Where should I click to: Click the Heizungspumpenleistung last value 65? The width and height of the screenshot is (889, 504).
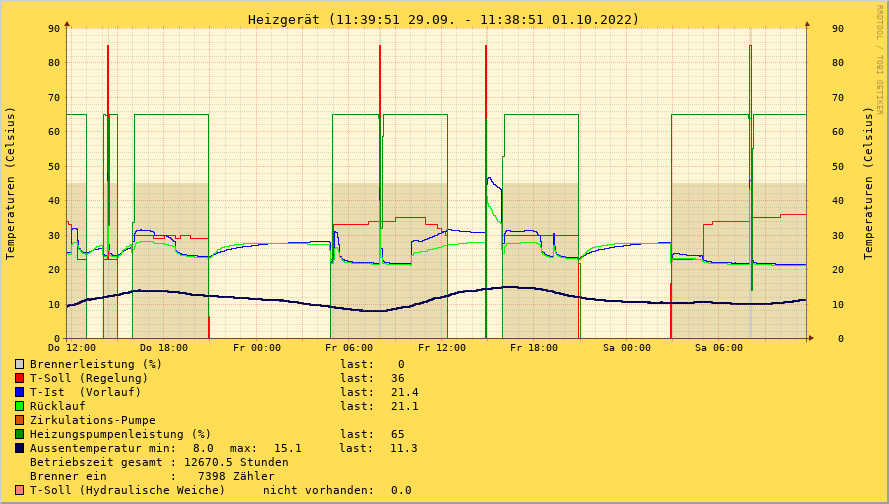point(398,434)
